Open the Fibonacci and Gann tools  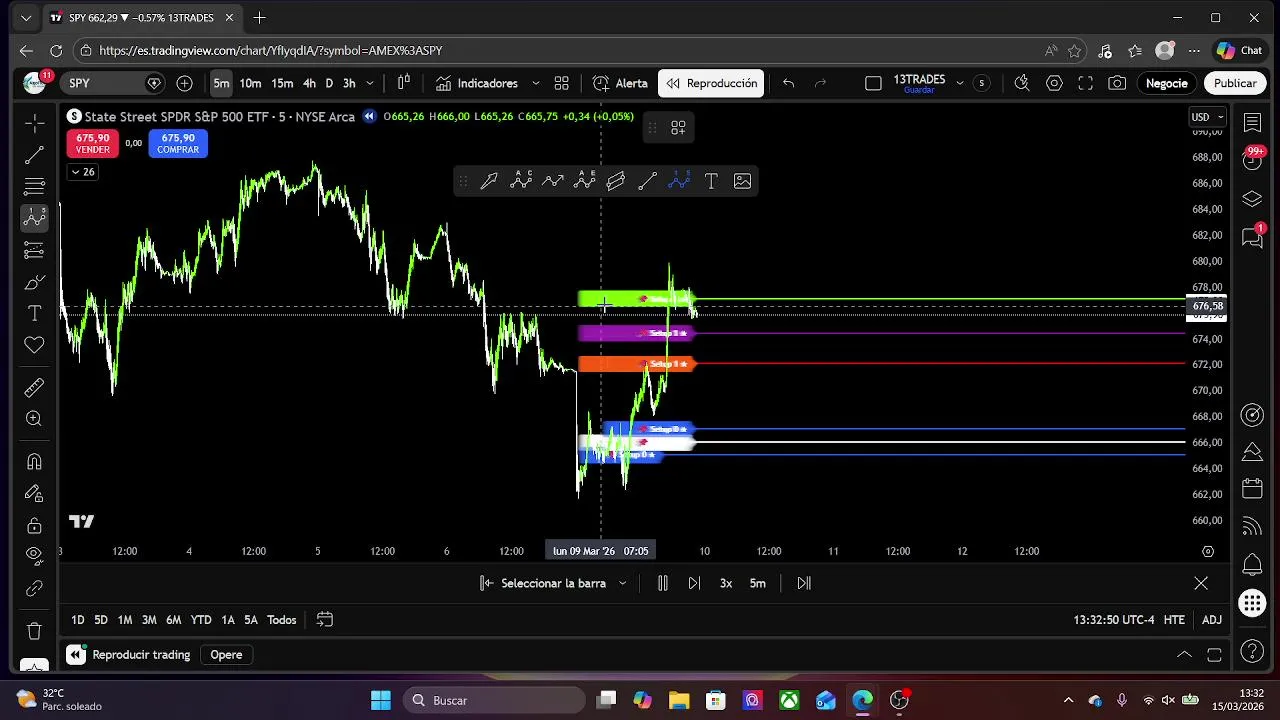(34, 186)
